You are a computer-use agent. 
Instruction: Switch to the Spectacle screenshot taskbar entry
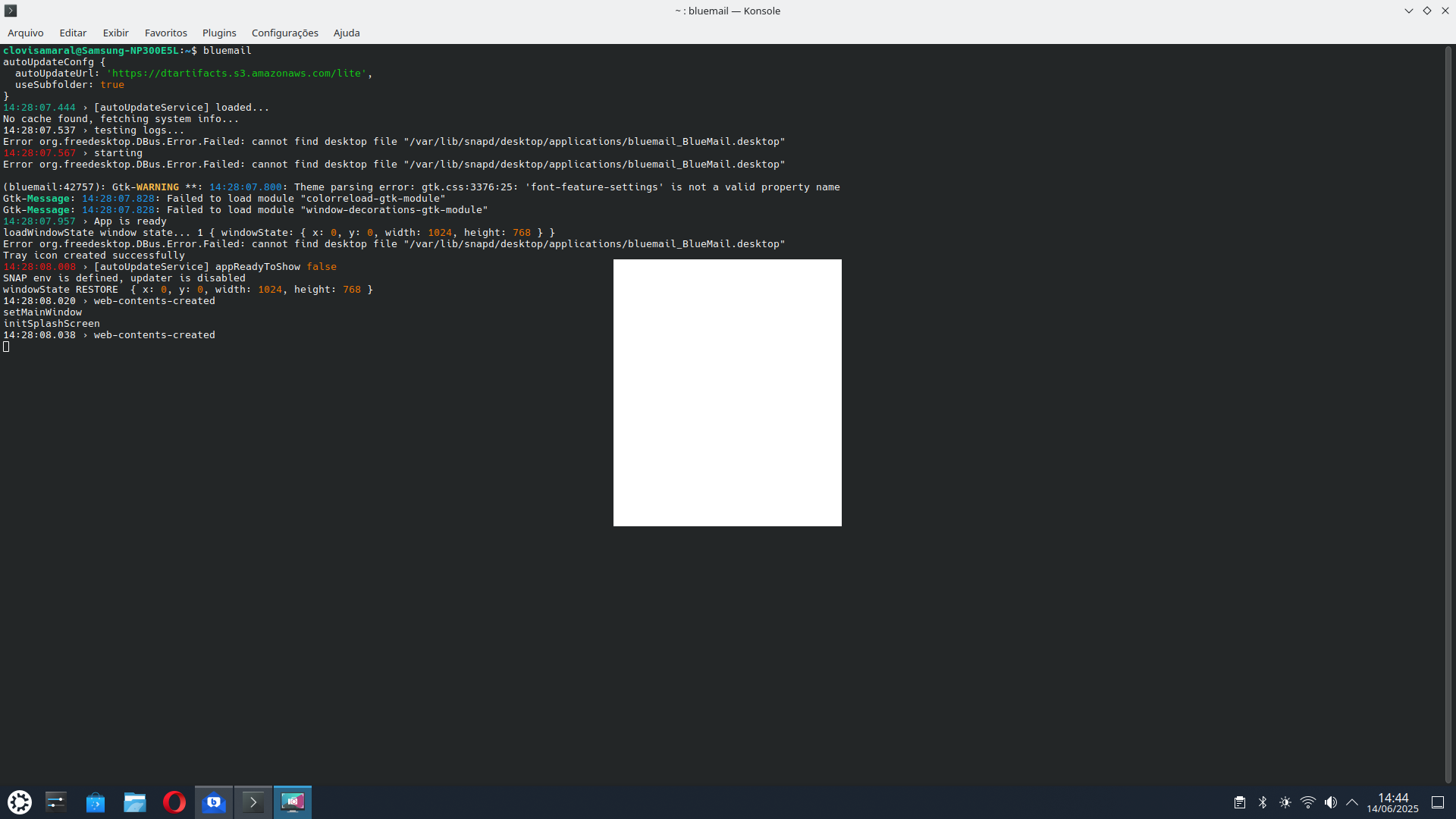pos(293,802)
